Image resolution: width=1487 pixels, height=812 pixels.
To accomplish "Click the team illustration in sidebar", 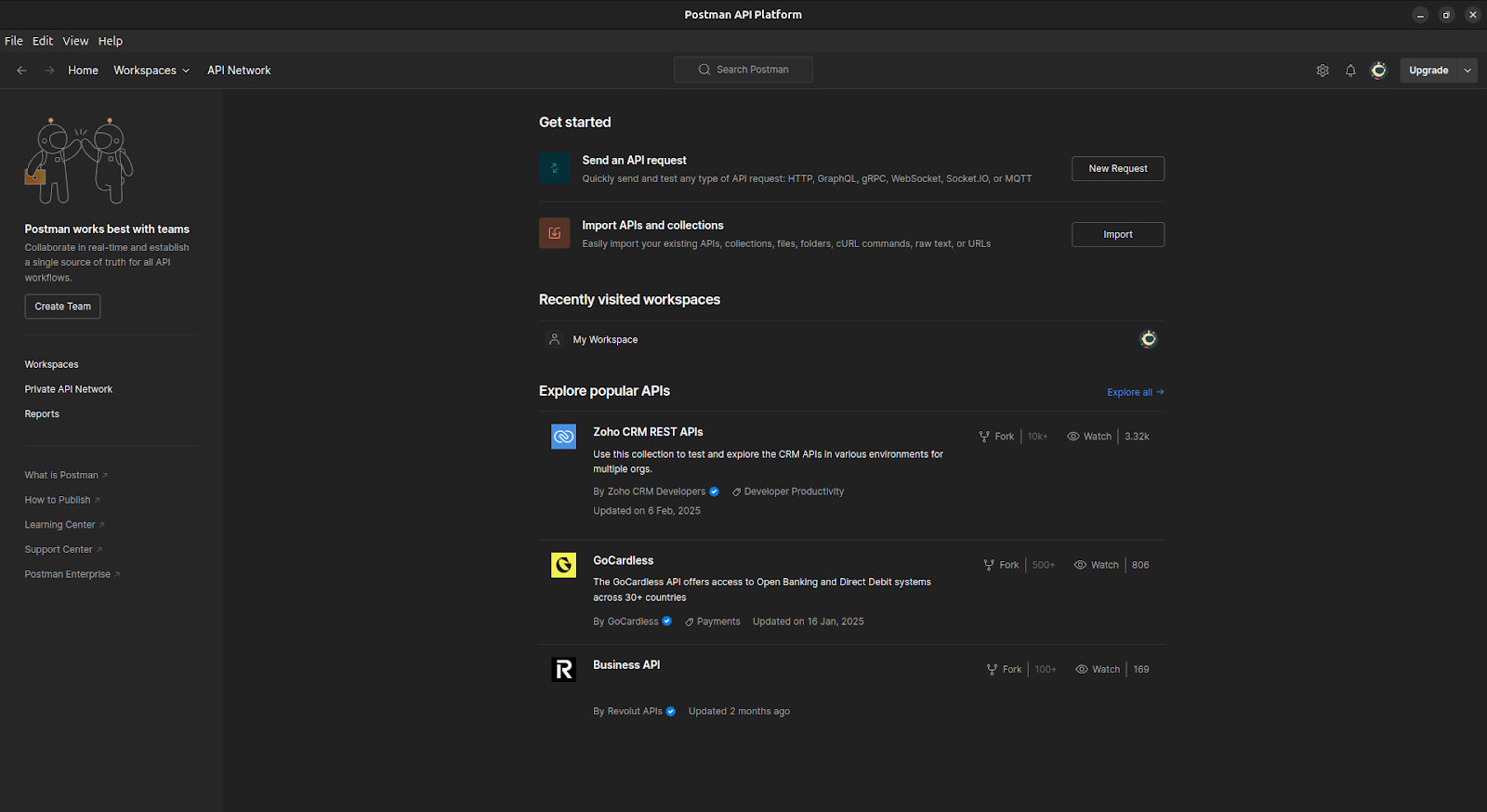I will tap(79, 161).
